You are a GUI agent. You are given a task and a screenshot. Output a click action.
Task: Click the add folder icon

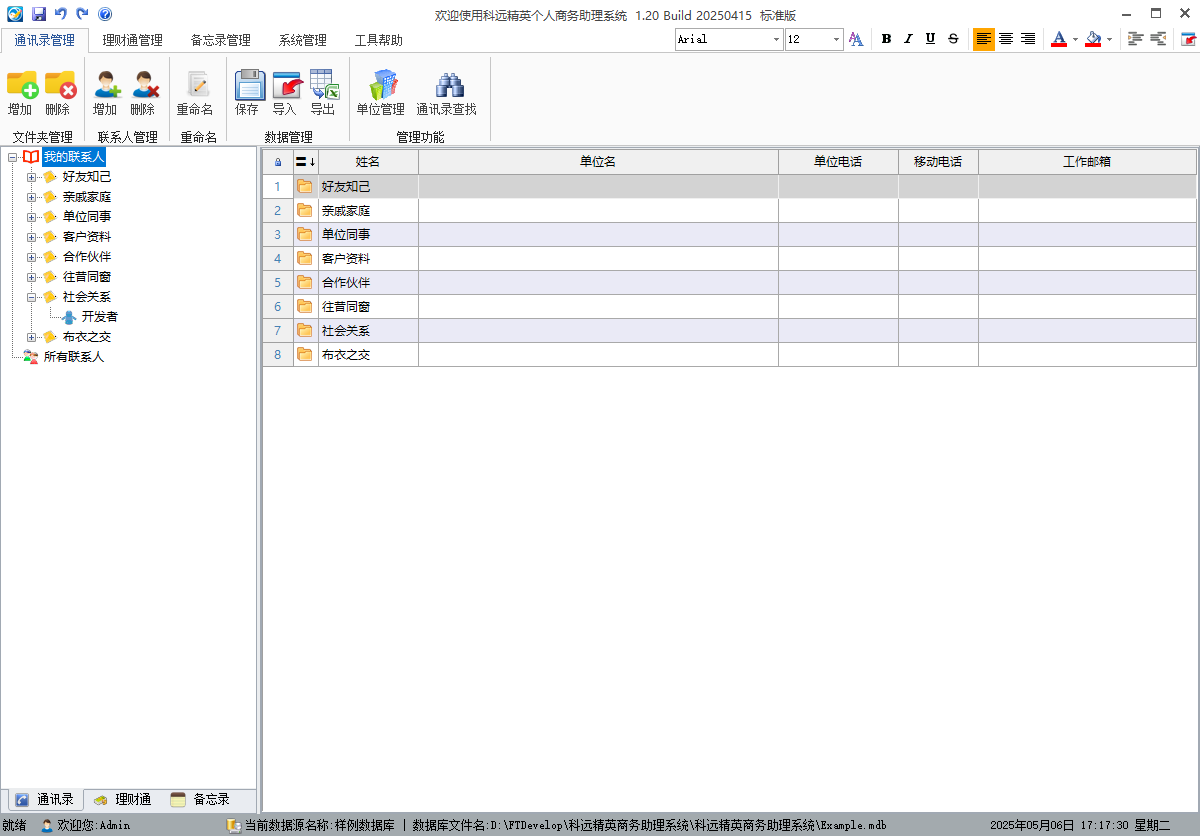21,85
